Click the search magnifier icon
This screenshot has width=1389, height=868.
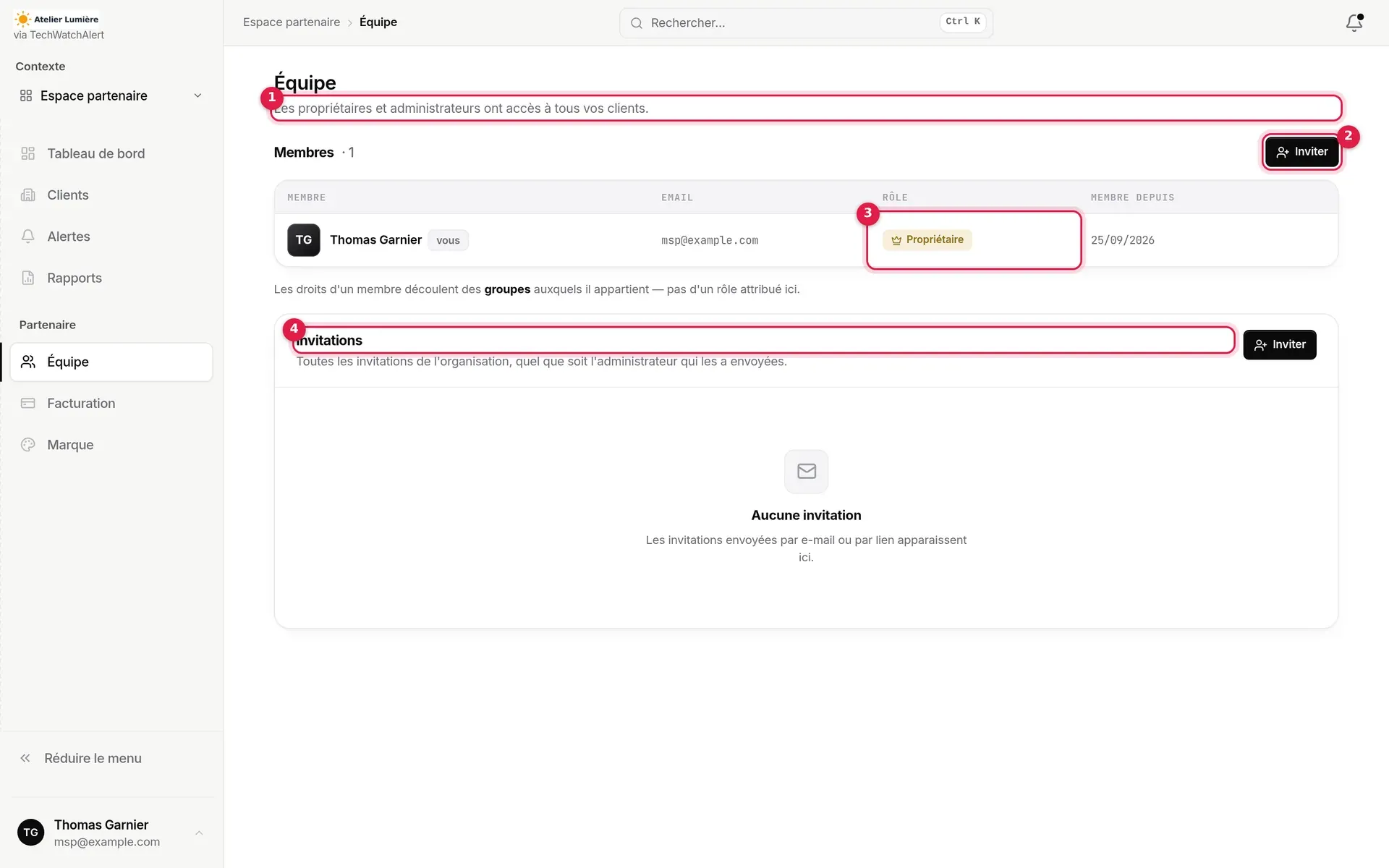637,23
